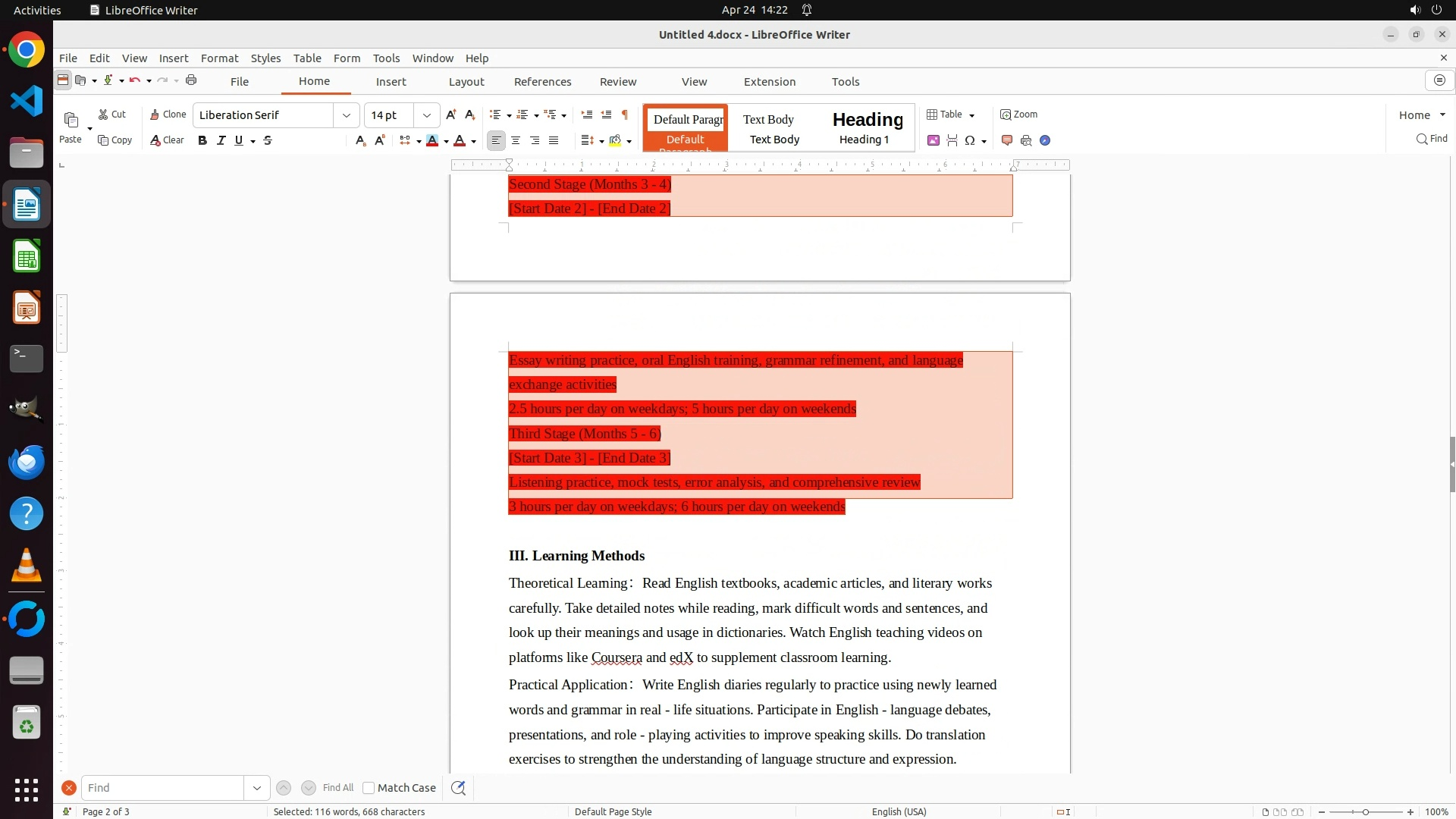Apply red character highlighting color

coord(432,140)
